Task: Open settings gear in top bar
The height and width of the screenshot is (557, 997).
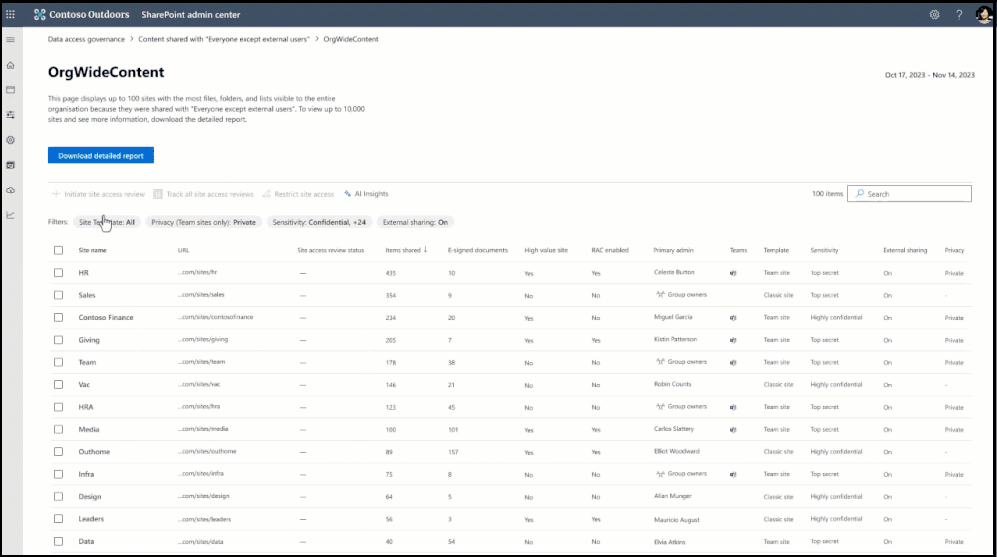Action: tap(934, 15)
